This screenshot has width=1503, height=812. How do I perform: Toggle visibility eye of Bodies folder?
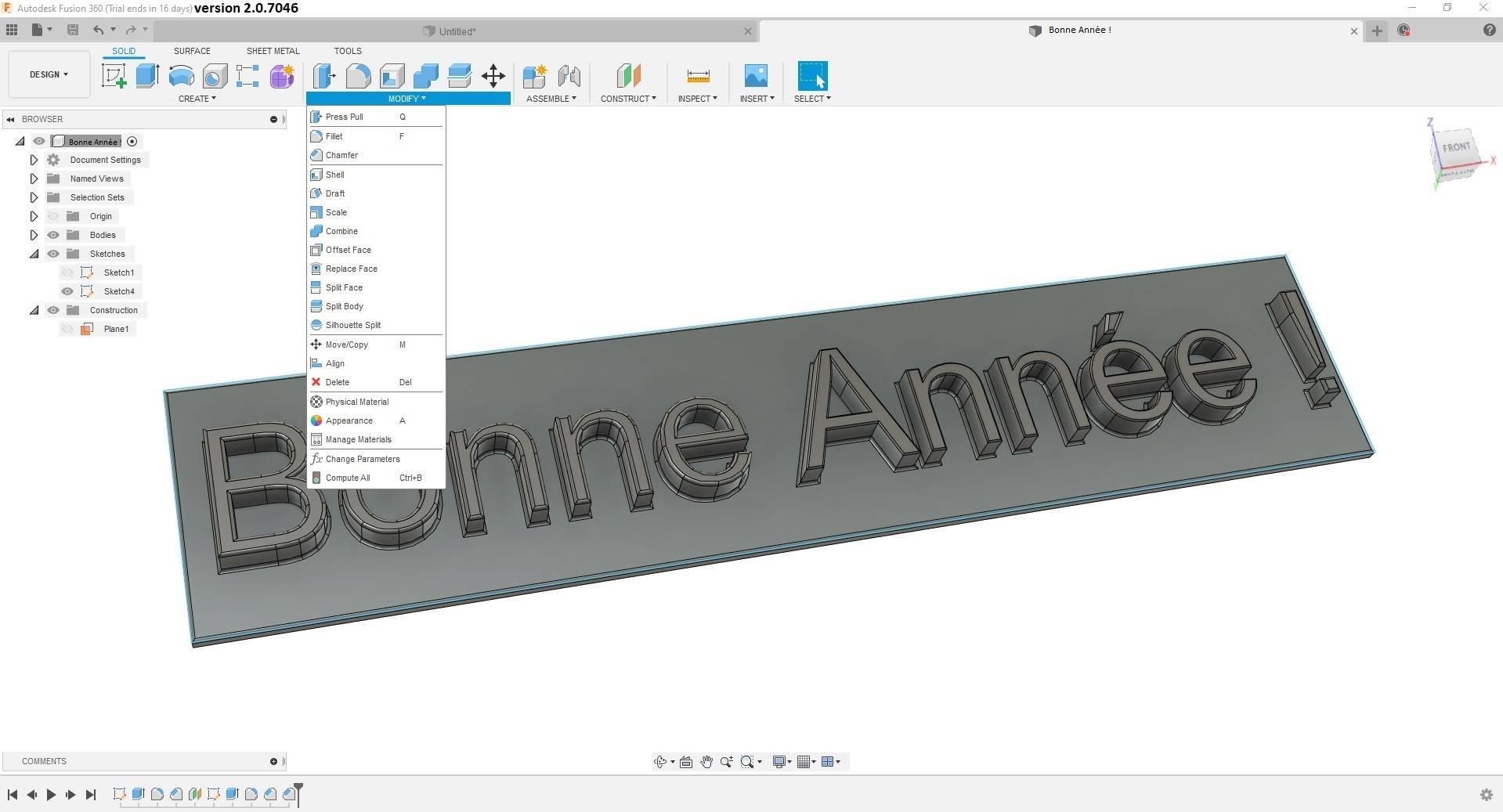53,235
